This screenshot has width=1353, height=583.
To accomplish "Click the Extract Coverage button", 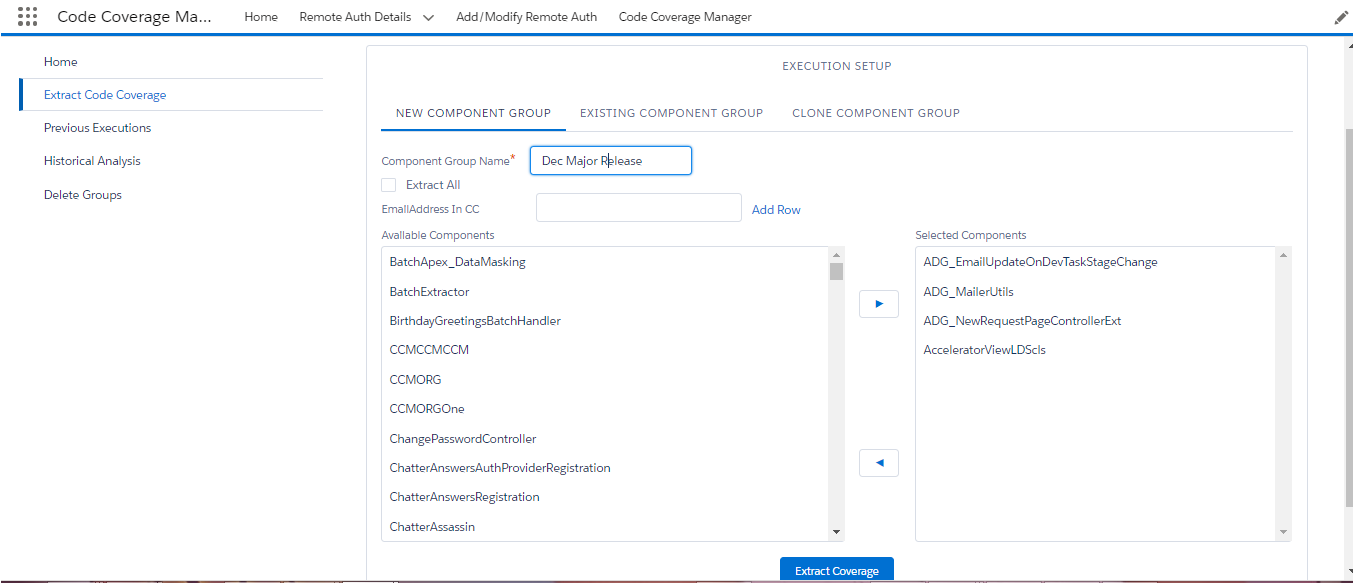I will (836, 569).
